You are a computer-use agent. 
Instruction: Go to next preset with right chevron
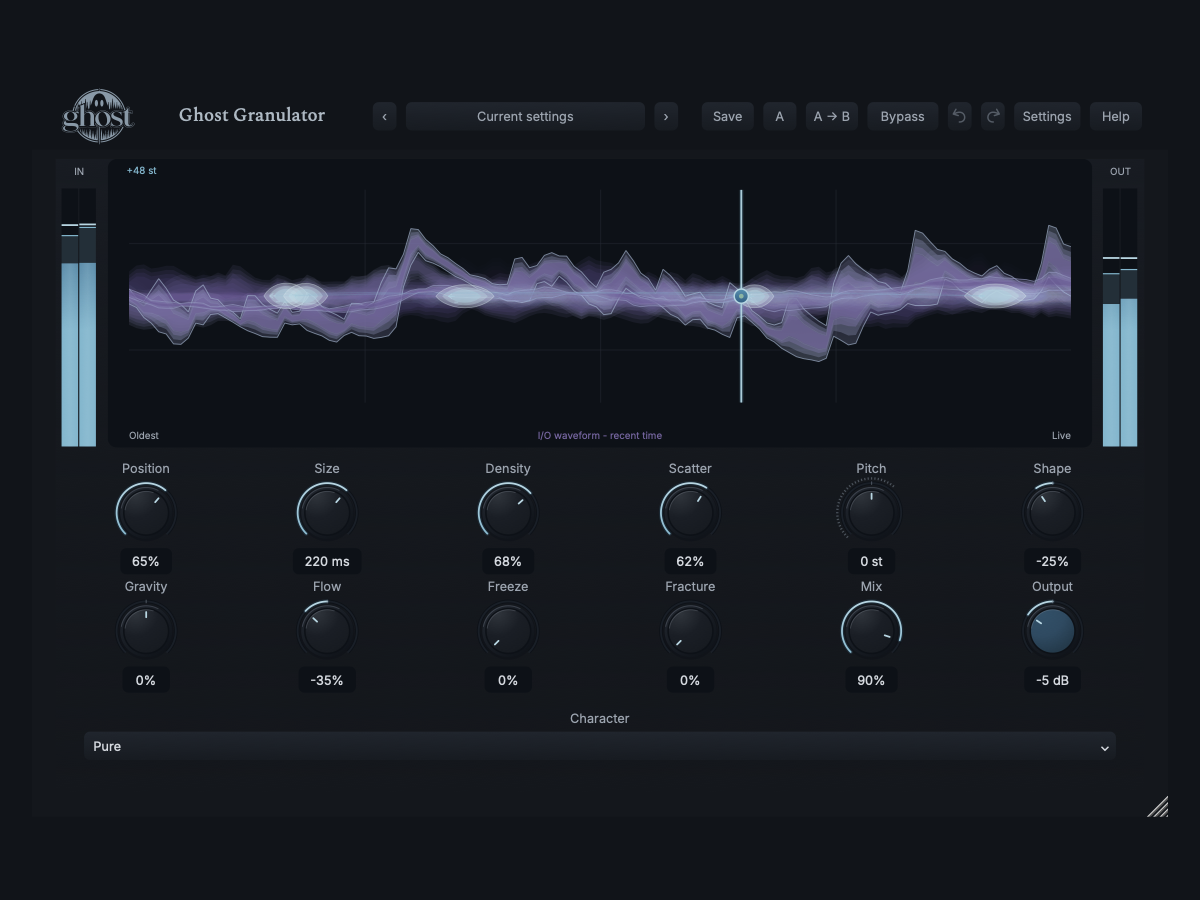[666, 116]
